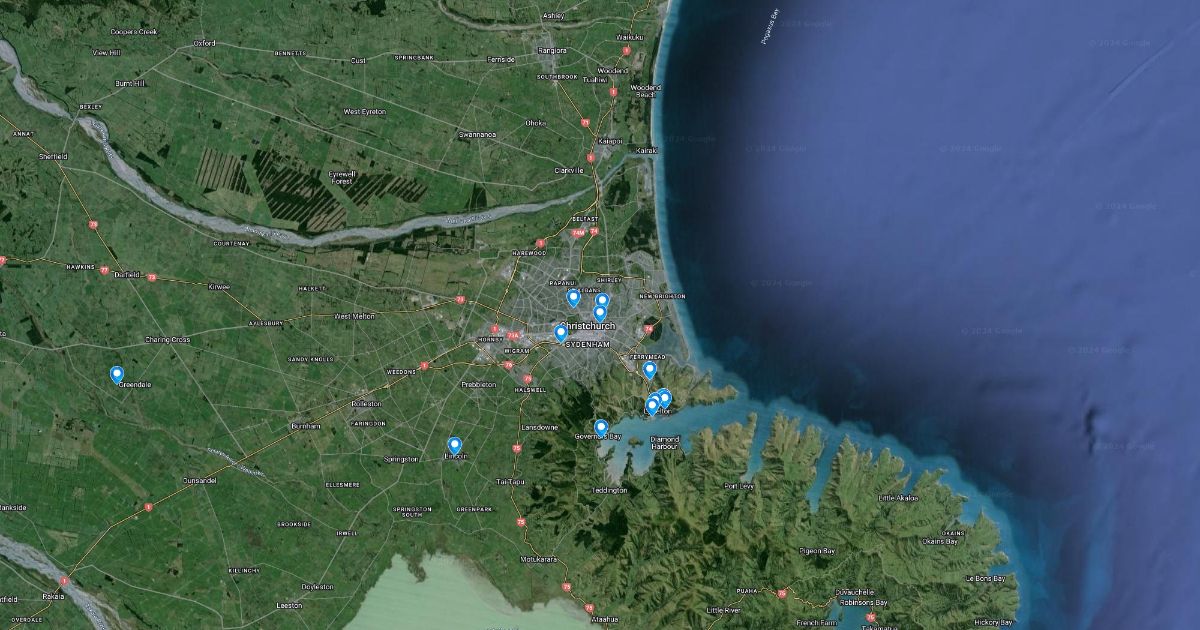
Task: Click the Christchurch city label
Action: click(x=588, y=327)
